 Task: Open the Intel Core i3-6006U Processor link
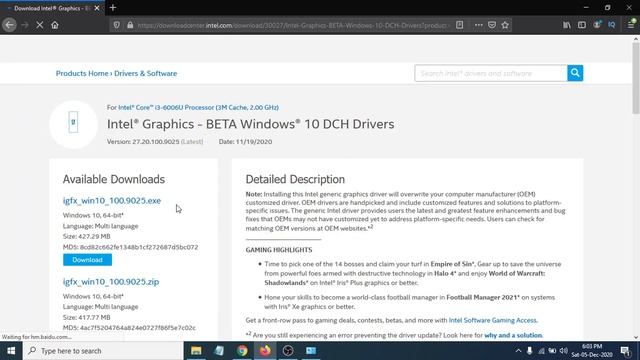198,107
